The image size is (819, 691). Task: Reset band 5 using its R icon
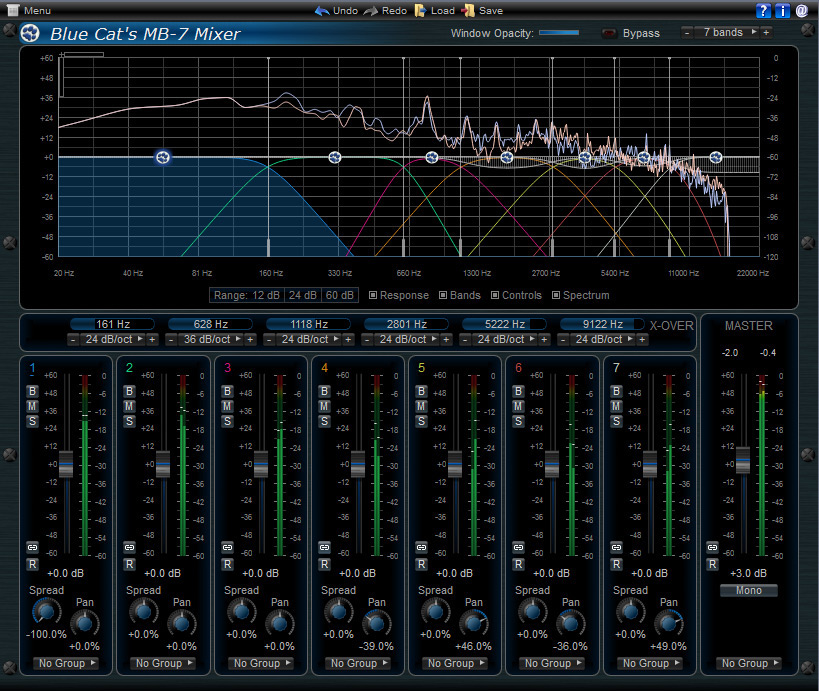coord(421,563)
